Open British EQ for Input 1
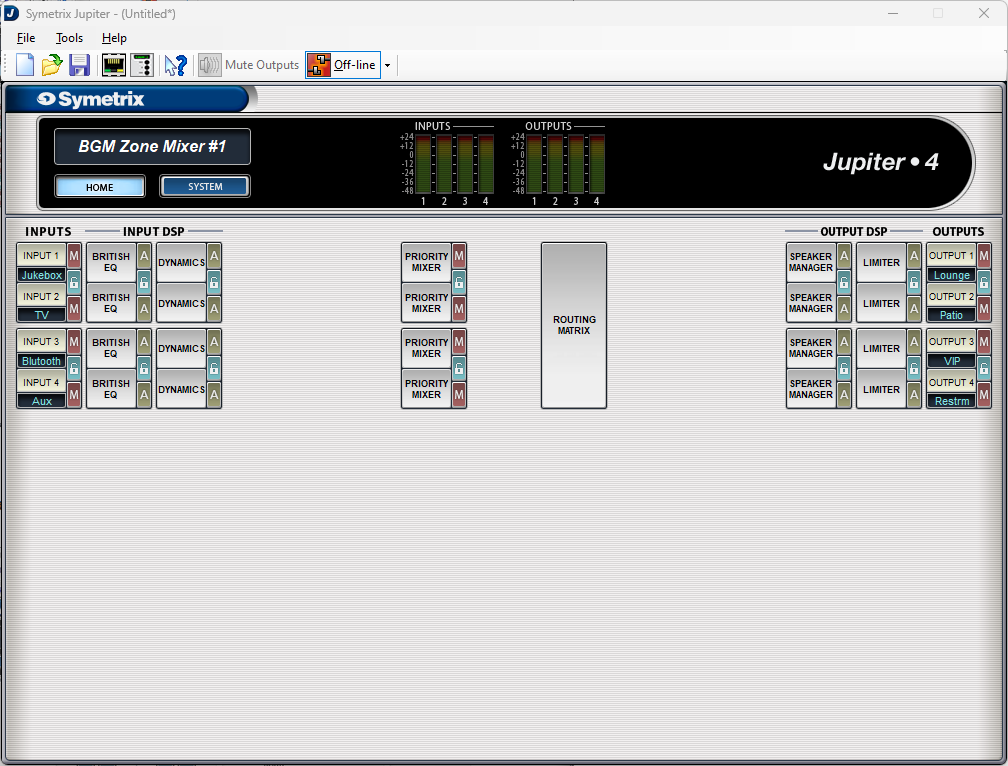 (x=111, y=262)
